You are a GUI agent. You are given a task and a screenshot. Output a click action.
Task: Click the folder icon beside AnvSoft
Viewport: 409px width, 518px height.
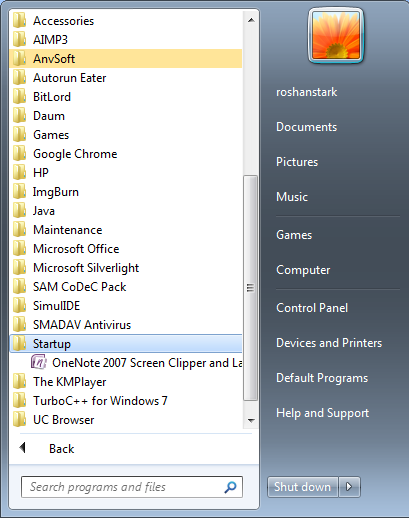click(19, 59)
